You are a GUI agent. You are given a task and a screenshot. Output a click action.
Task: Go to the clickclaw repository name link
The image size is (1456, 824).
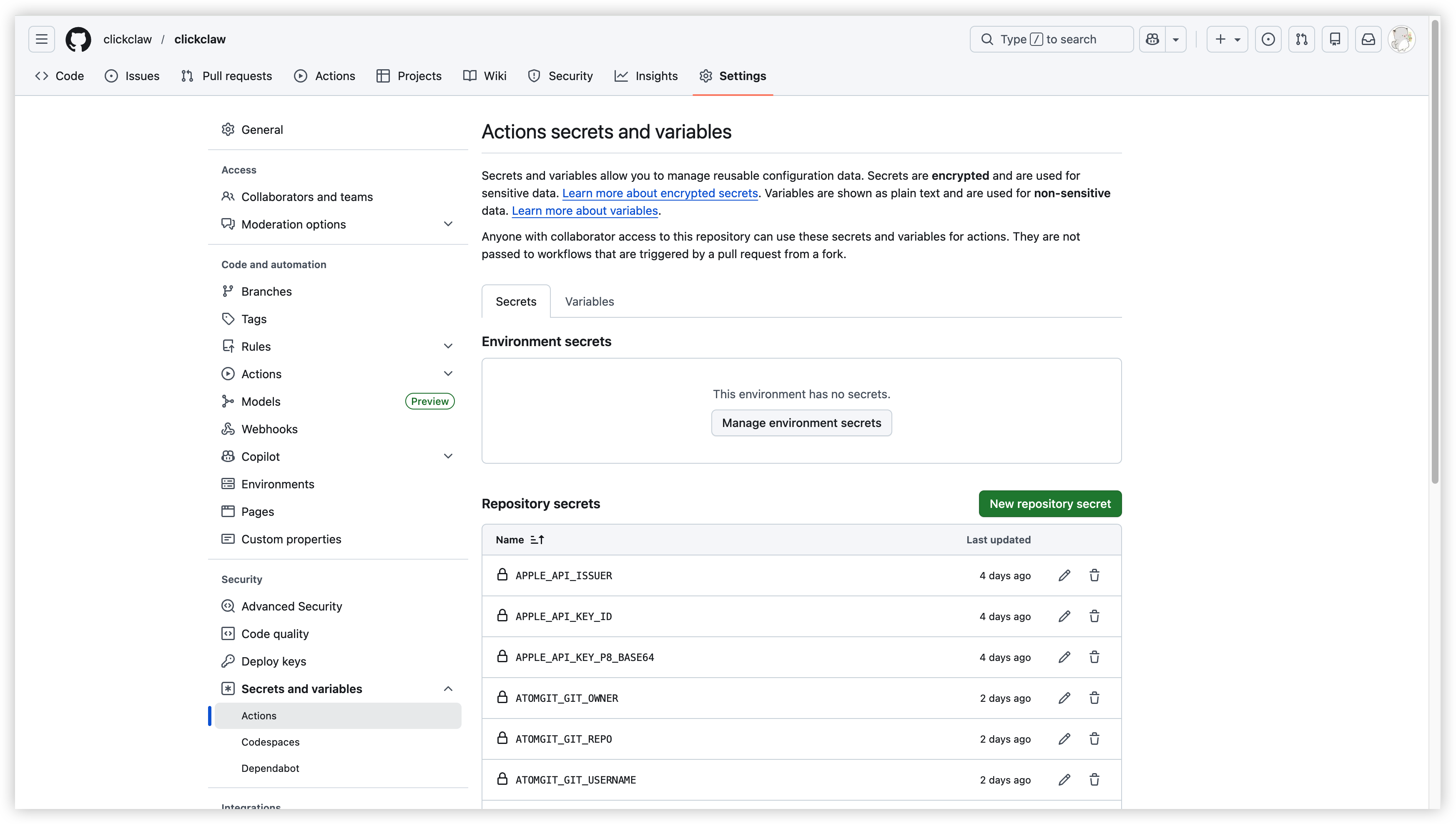click(x=200, y=39)
